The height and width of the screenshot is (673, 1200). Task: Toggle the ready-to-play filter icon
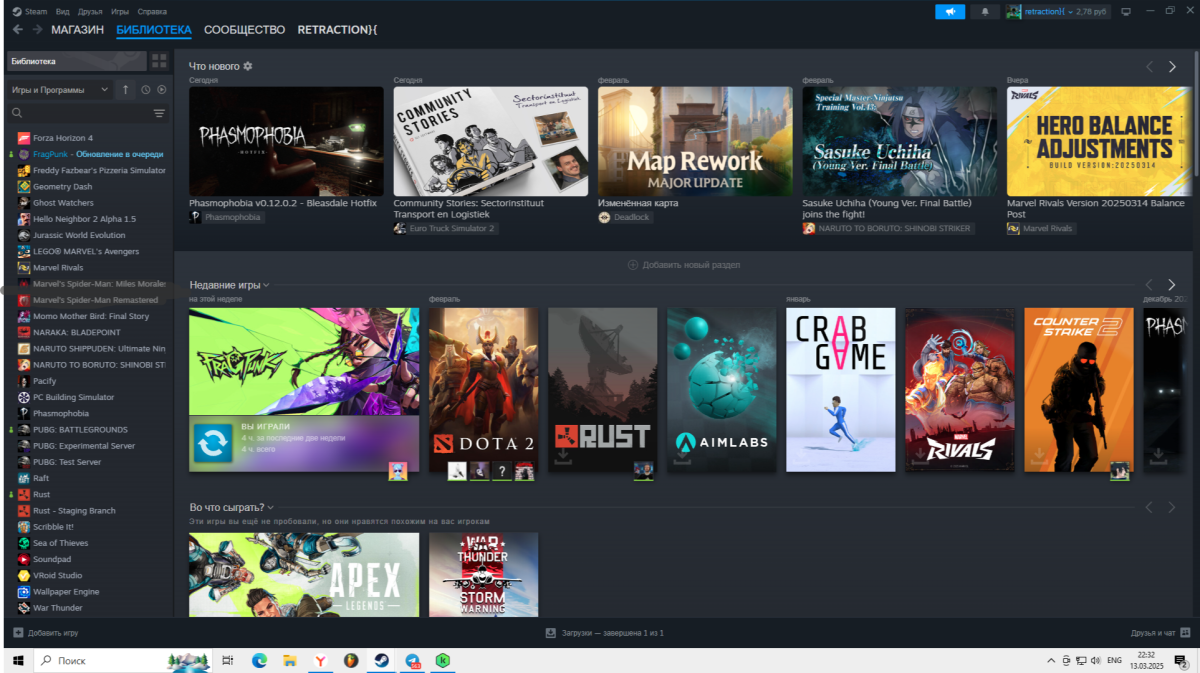tap(161, 90)
